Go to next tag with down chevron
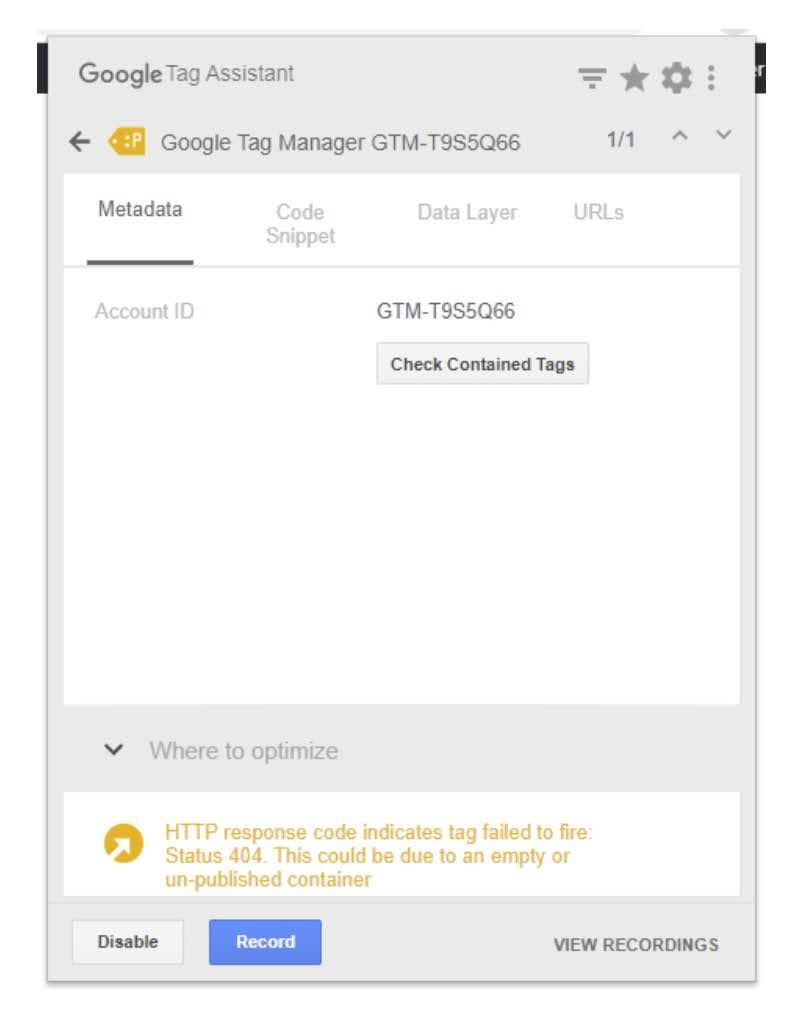Screen dimensions: 796x1022 724,135
